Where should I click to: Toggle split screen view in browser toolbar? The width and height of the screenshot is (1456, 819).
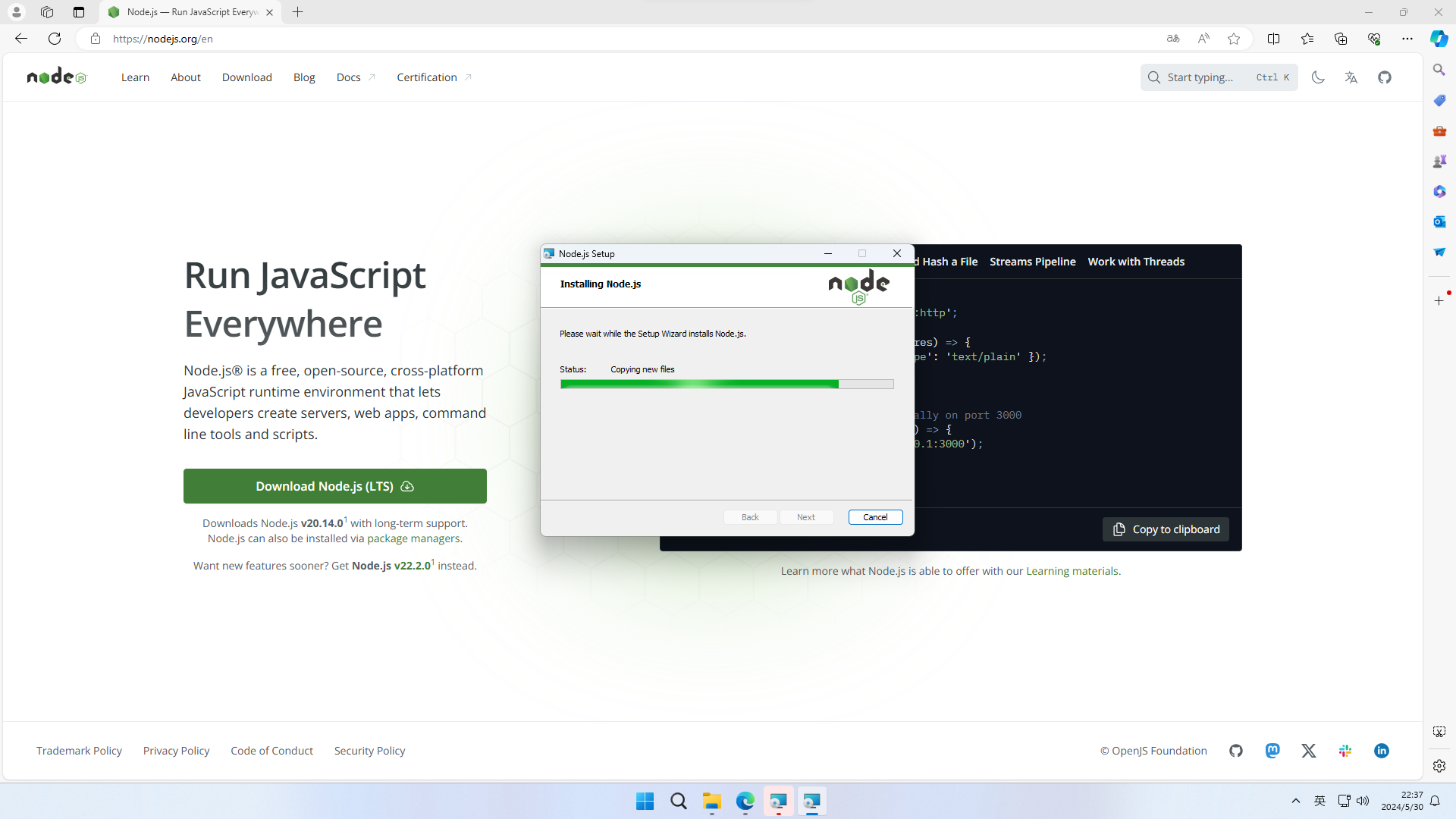1273,39
